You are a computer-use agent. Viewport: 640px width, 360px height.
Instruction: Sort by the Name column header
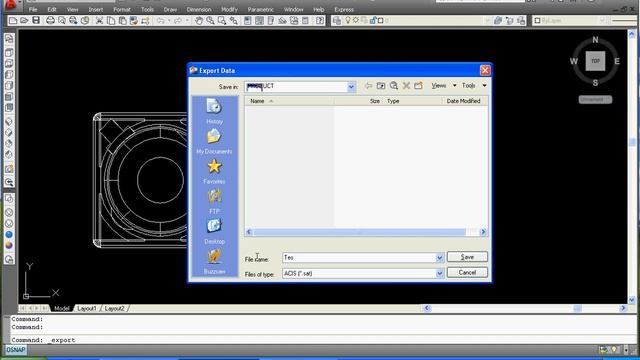point(289,101)
